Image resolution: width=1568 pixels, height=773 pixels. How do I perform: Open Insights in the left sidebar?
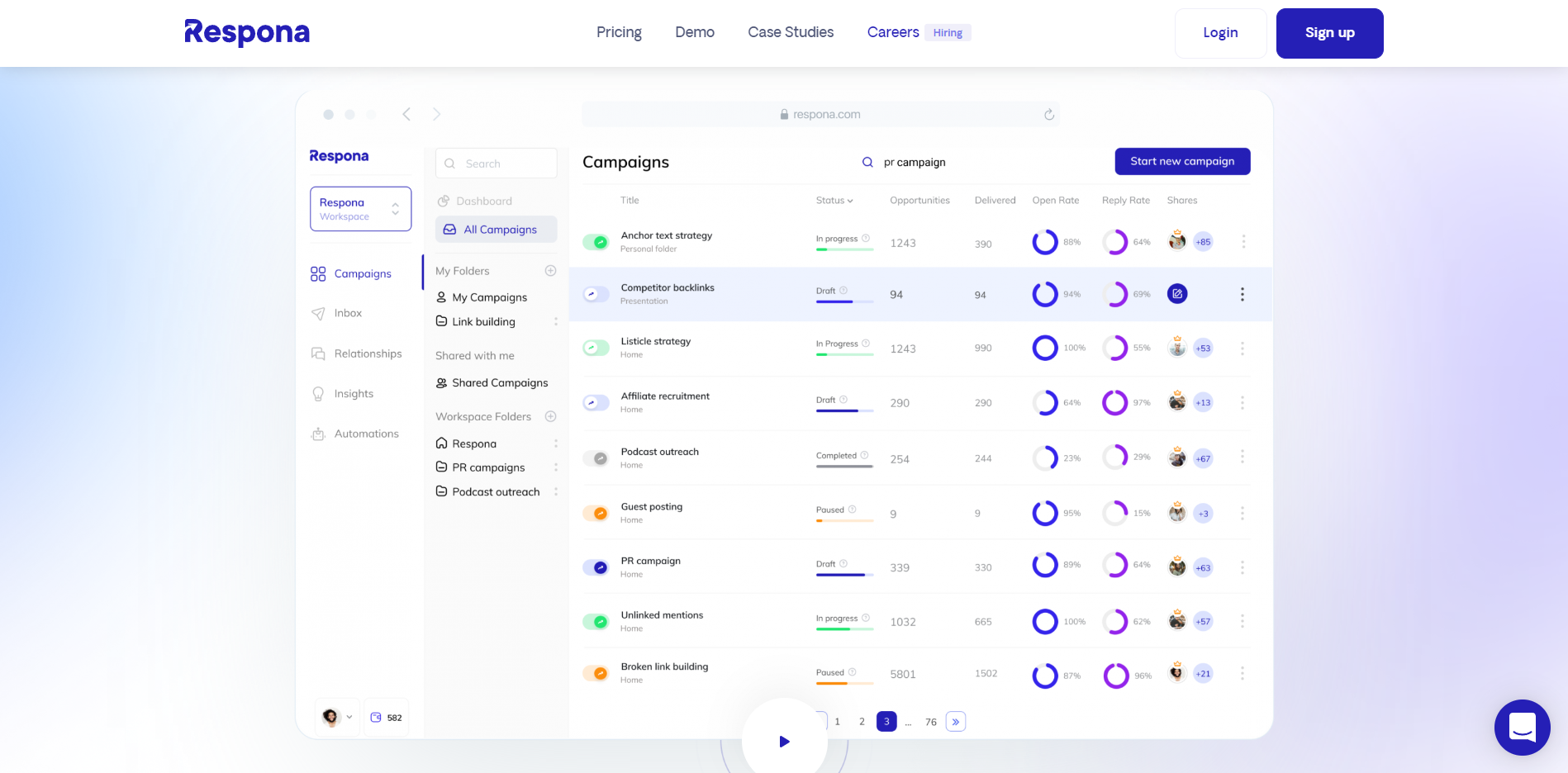[342, 394]
